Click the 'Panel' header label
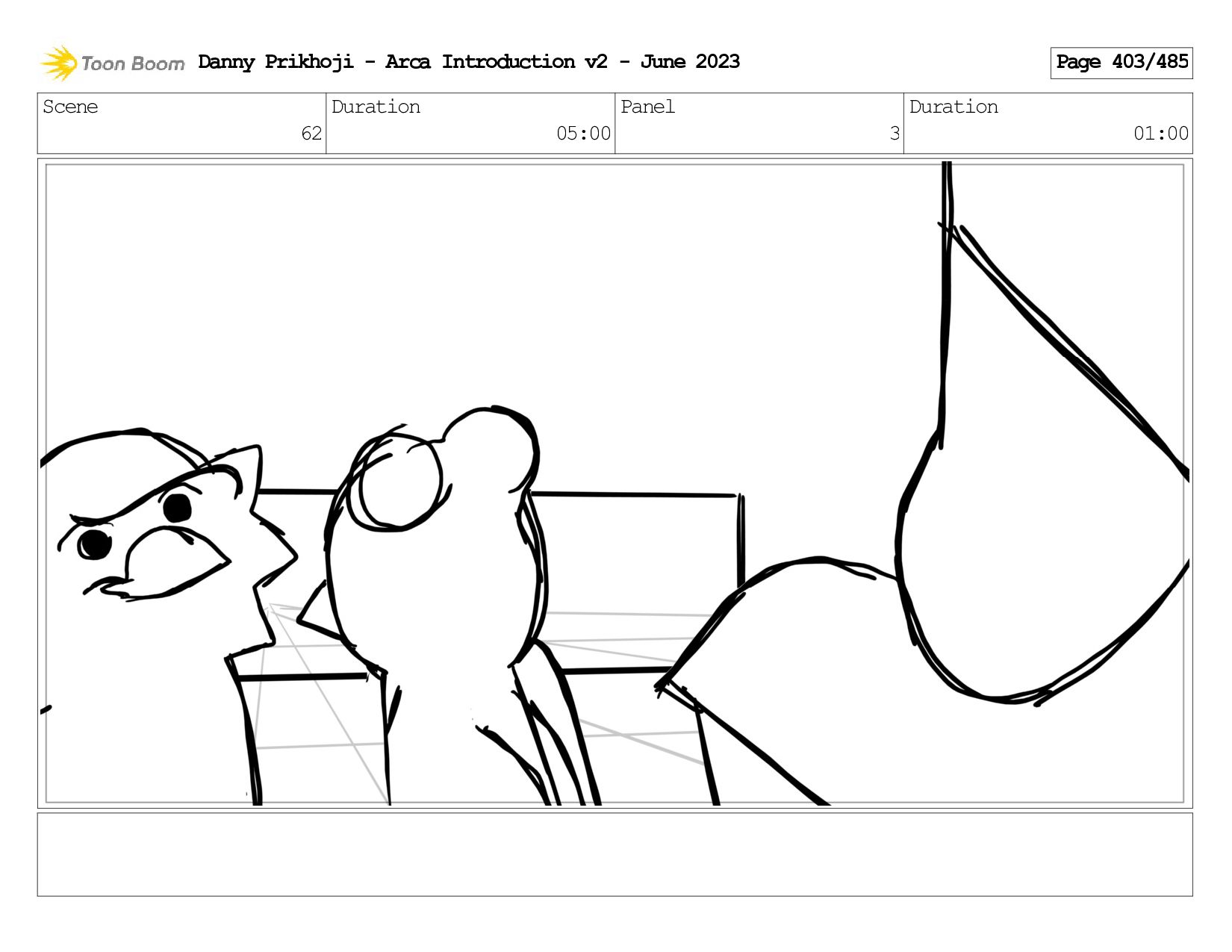The height and width of the screenshot is (952, 1232). [647, 107]
